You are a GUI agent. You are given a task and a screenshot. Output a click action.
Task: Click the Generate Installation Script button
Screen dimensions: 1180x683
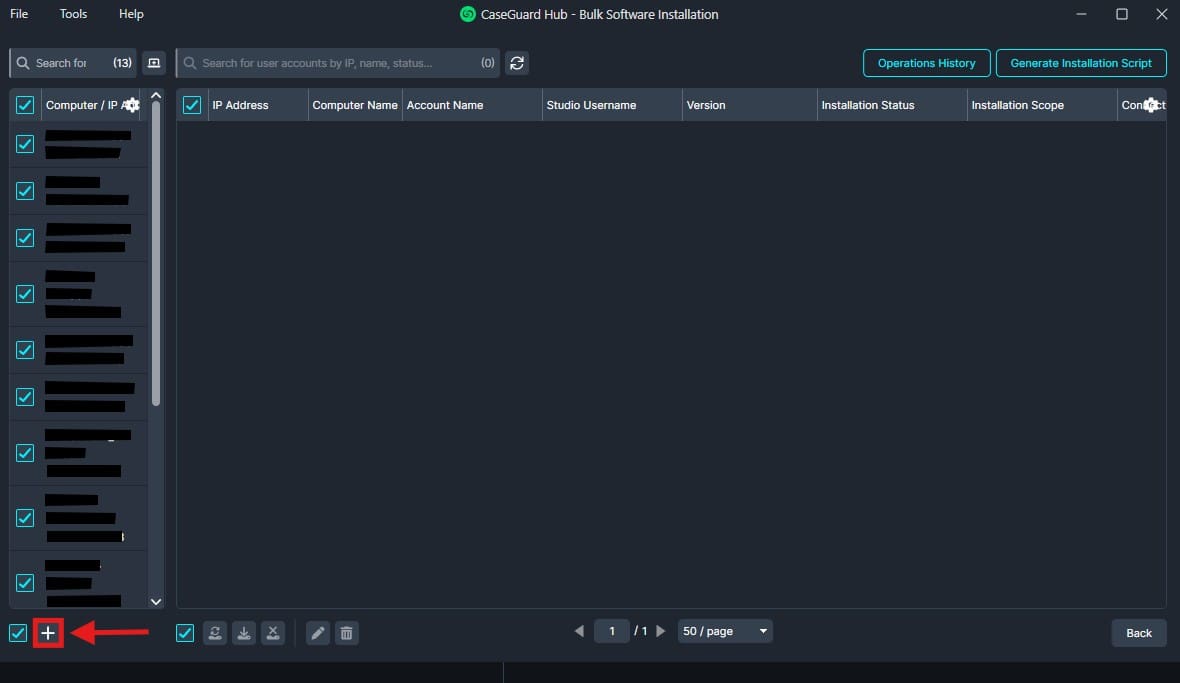(x=1081, y=63)
